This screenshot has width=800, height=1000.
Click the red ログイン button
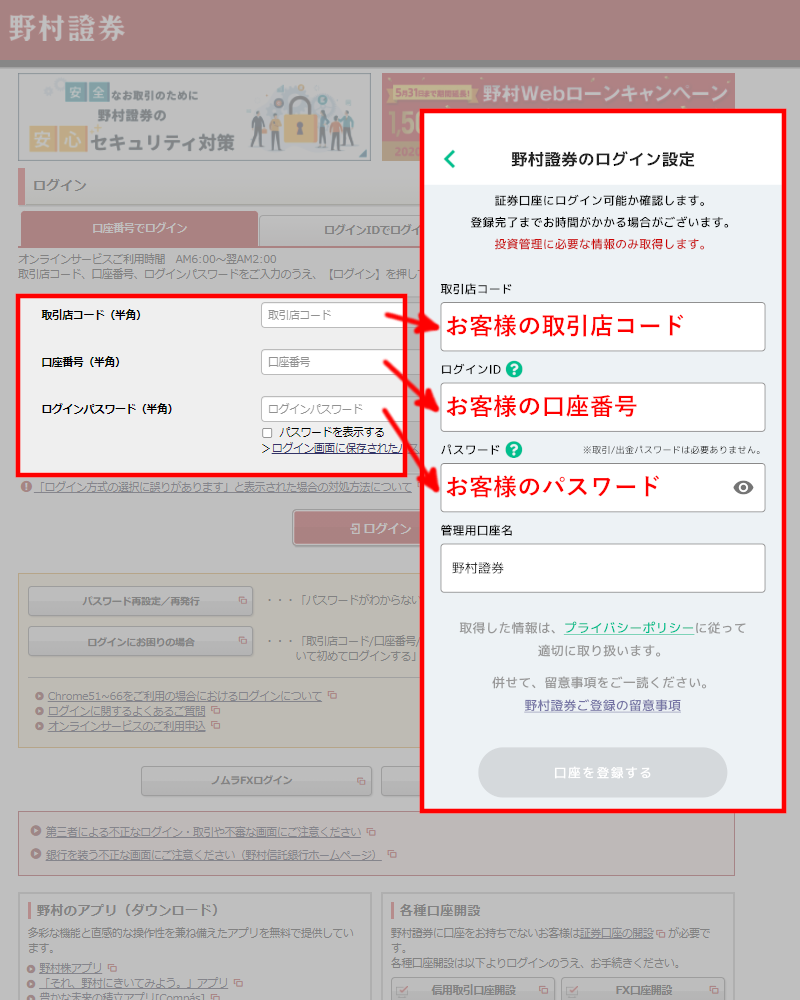[355, 528]
